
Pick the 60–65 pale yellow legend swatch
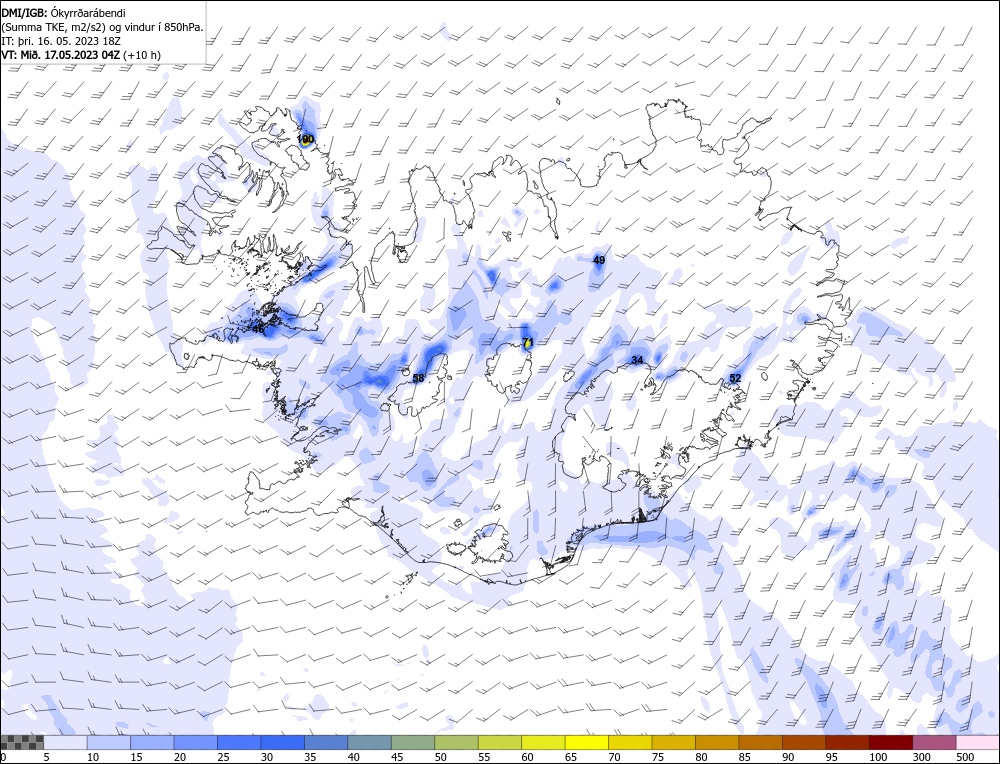click(543, 742)
